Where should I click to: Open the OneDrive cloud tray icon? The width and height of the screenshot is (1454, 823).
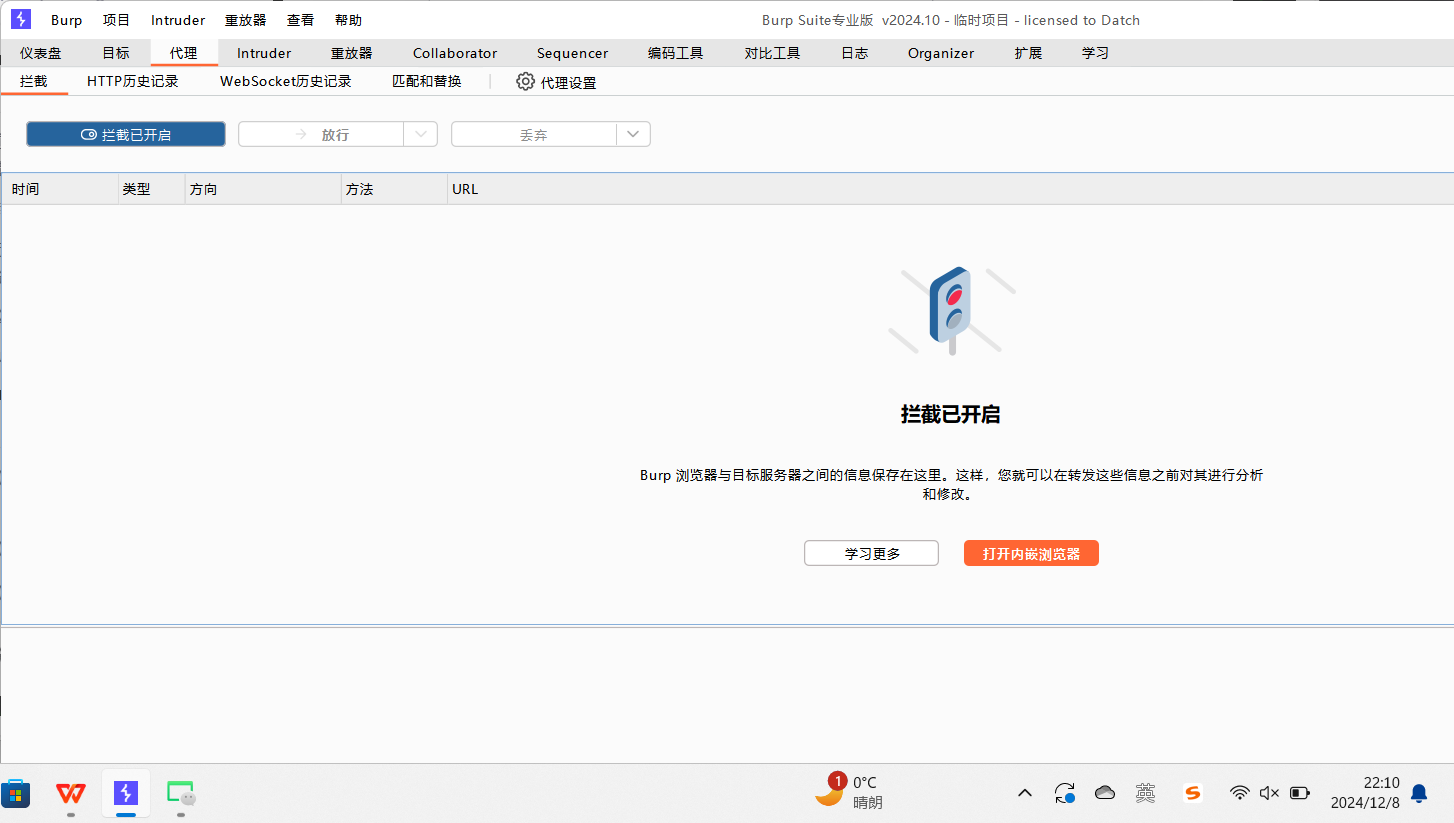coord(1105,793)
